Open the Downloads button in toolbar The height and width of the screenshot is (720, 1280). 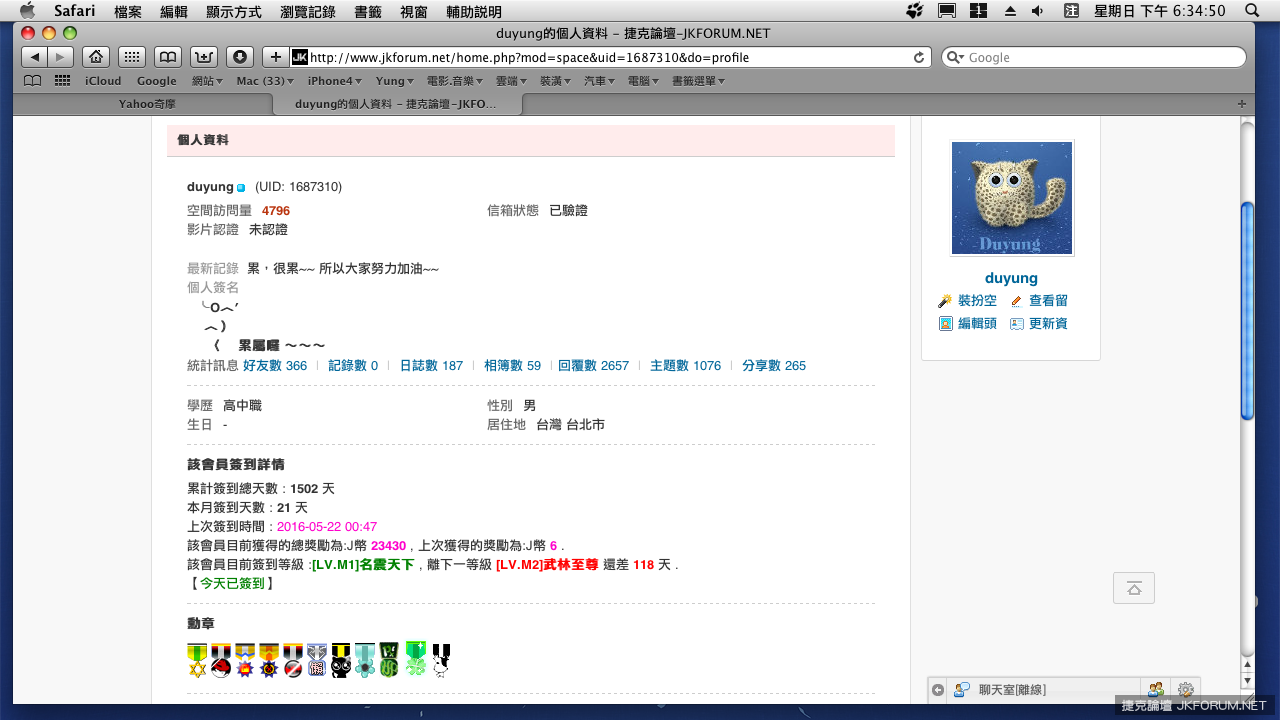pyautogui.click(x=240, y=57)
